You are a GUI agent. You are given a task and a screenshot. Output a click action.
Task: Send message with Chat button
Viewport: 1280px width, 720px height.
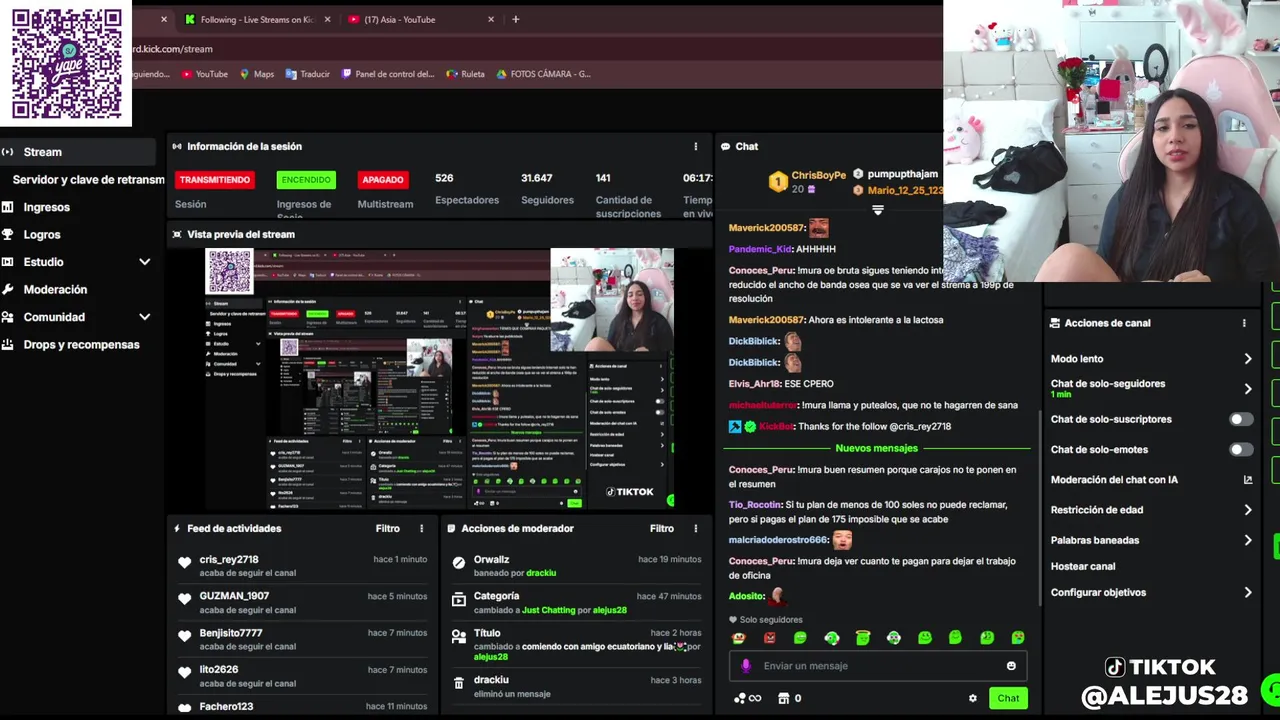pos(1008,698)
